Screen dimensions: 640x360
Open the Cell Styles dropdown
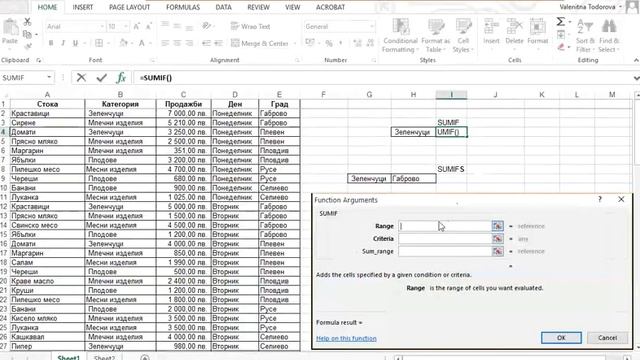point(463,36)
